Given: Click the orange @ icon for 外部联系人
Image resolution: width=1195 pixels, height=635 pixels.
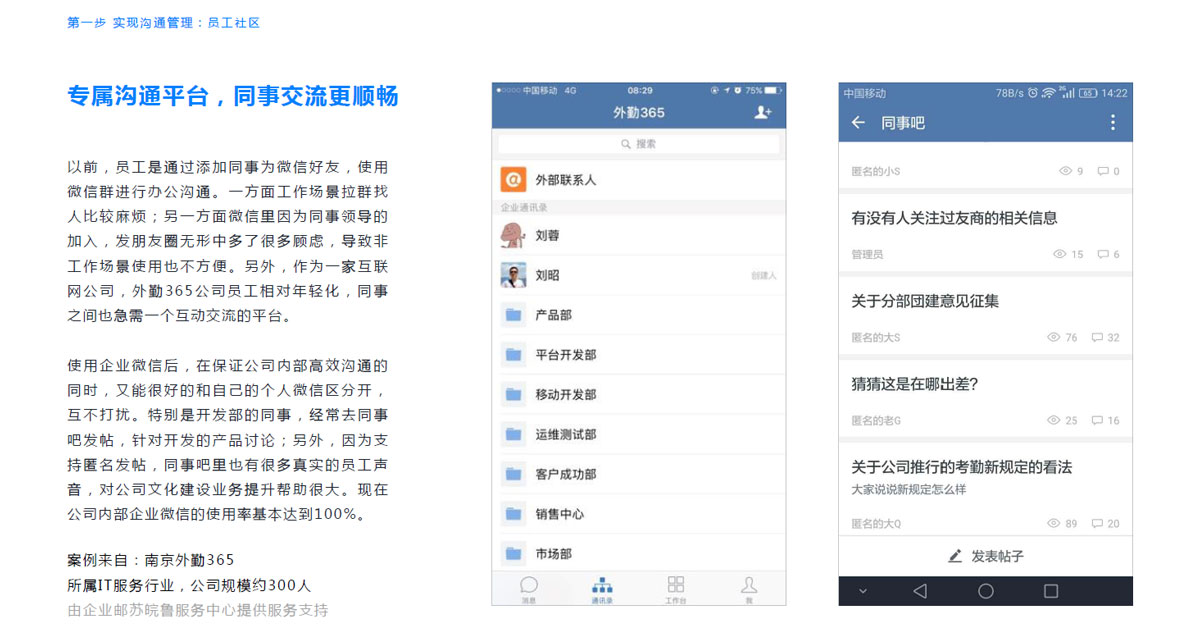Looking at the screenshot, I should click(513, 180).
